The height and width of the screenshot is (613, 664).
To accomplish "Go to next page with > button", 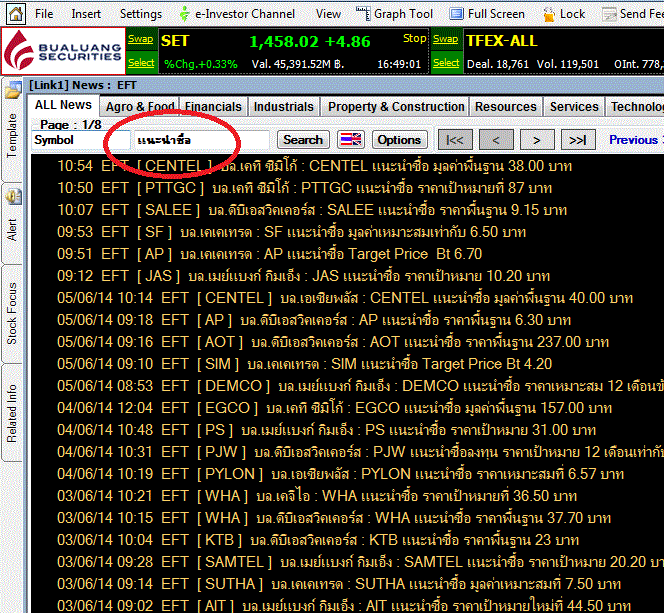I will pyautogui.click(x=537, y=140).
